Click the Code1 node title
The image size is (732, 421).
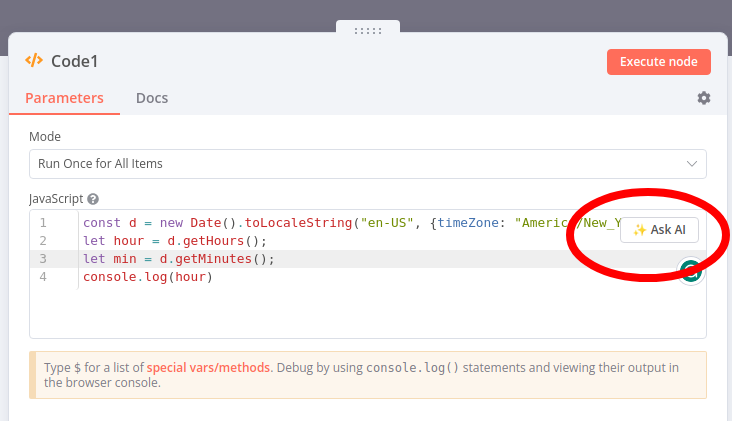75,61
